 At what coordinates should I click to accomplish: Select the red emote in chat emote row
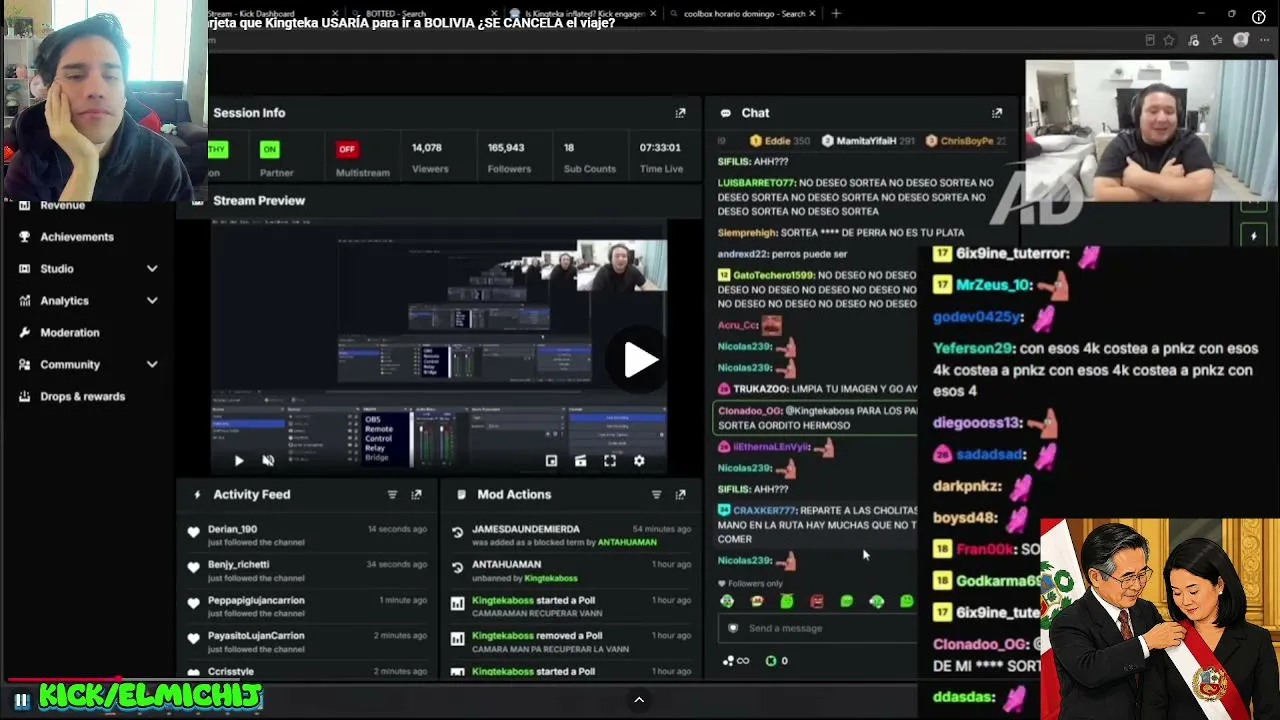[x=817, y=601]
